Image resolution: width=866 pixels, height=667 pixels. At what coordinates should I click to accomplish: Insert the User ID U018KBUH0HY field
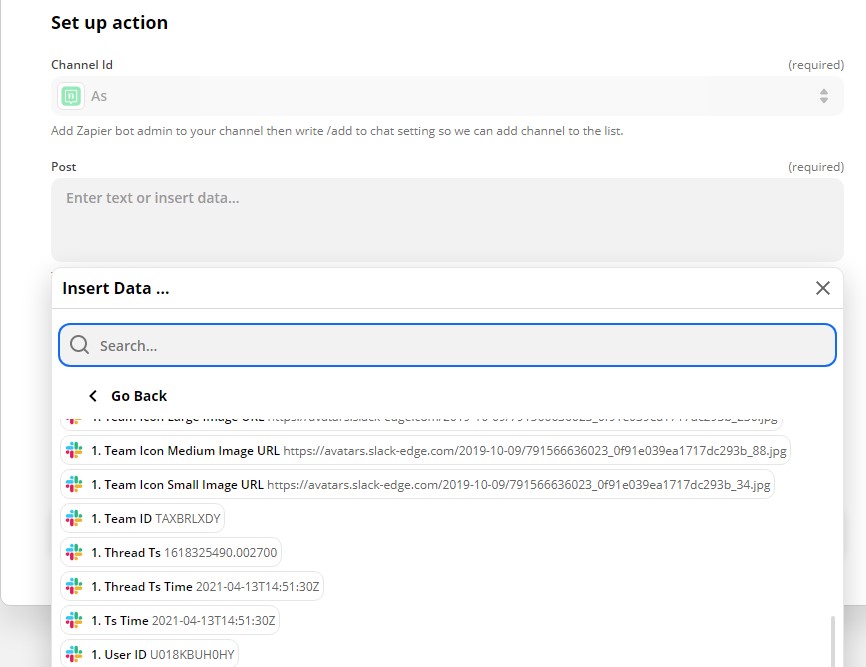149,654
